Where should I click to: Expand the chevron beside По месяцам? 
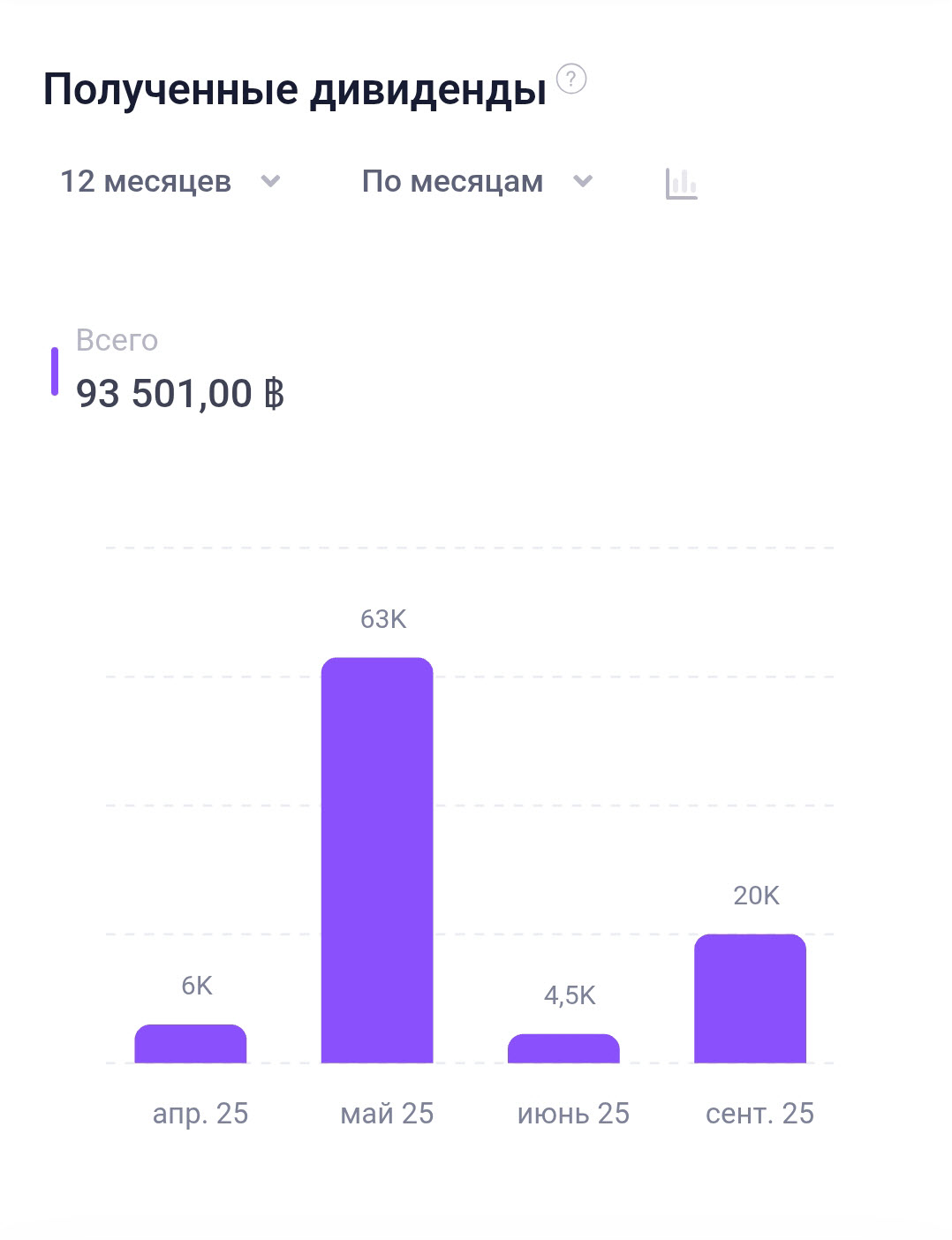coord(583,181)
